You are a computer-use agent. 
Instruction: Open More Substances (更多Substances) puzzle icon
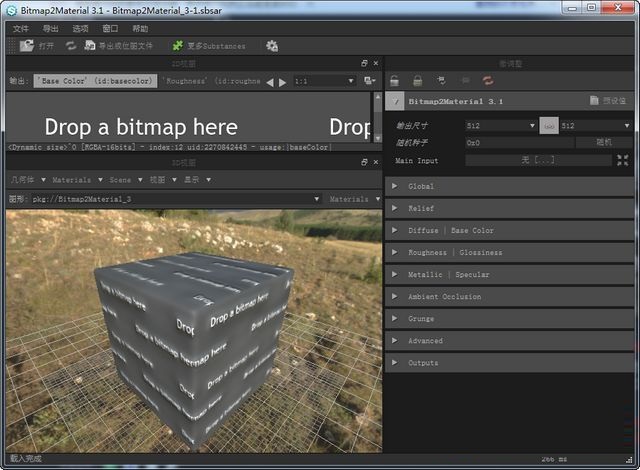point(178,46)
